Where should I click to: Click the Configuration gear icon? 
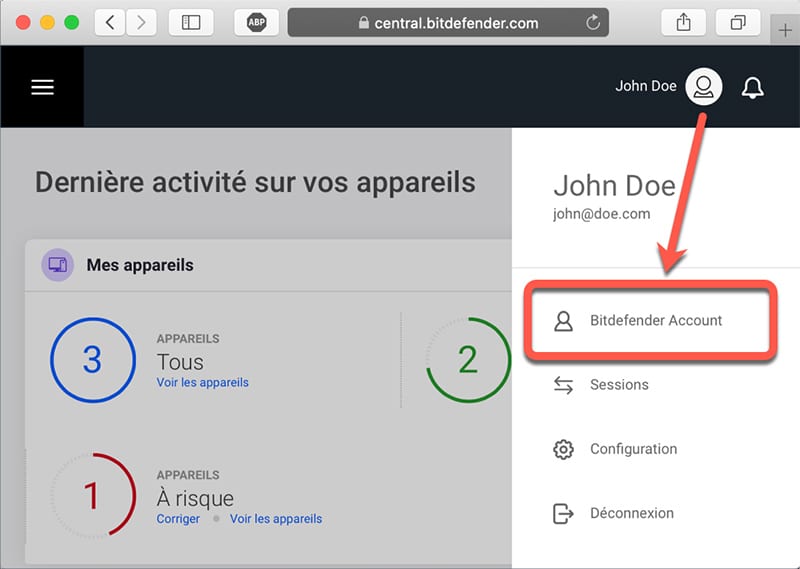[x=563, y=450]
